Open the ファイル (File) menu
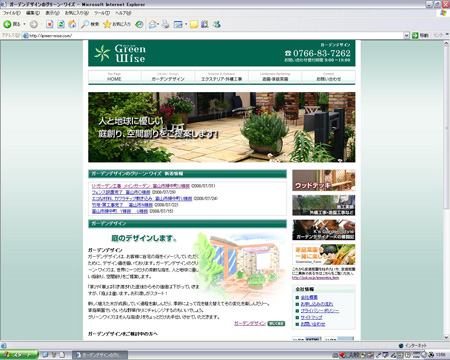 [12, 13]
